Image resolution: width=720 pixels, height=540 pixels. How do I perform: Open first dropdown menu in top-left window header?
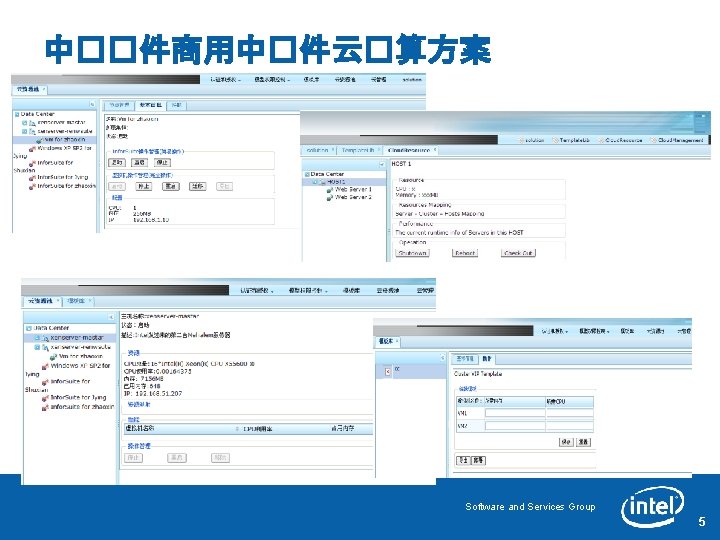[225, 79]
